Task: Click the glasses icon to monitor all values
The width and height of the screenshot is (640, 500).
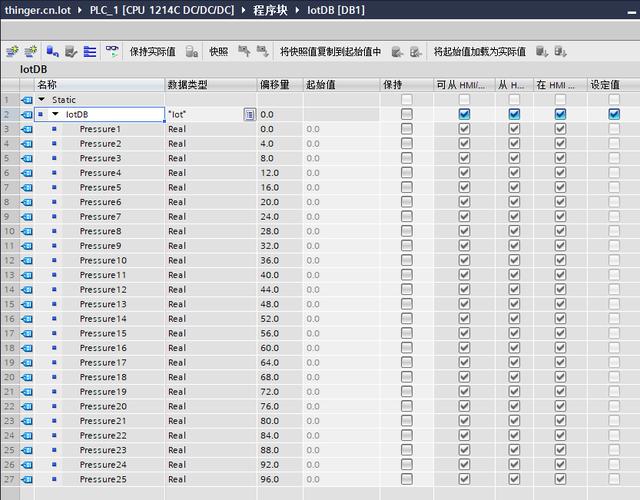Action: [x=112, y=51]
